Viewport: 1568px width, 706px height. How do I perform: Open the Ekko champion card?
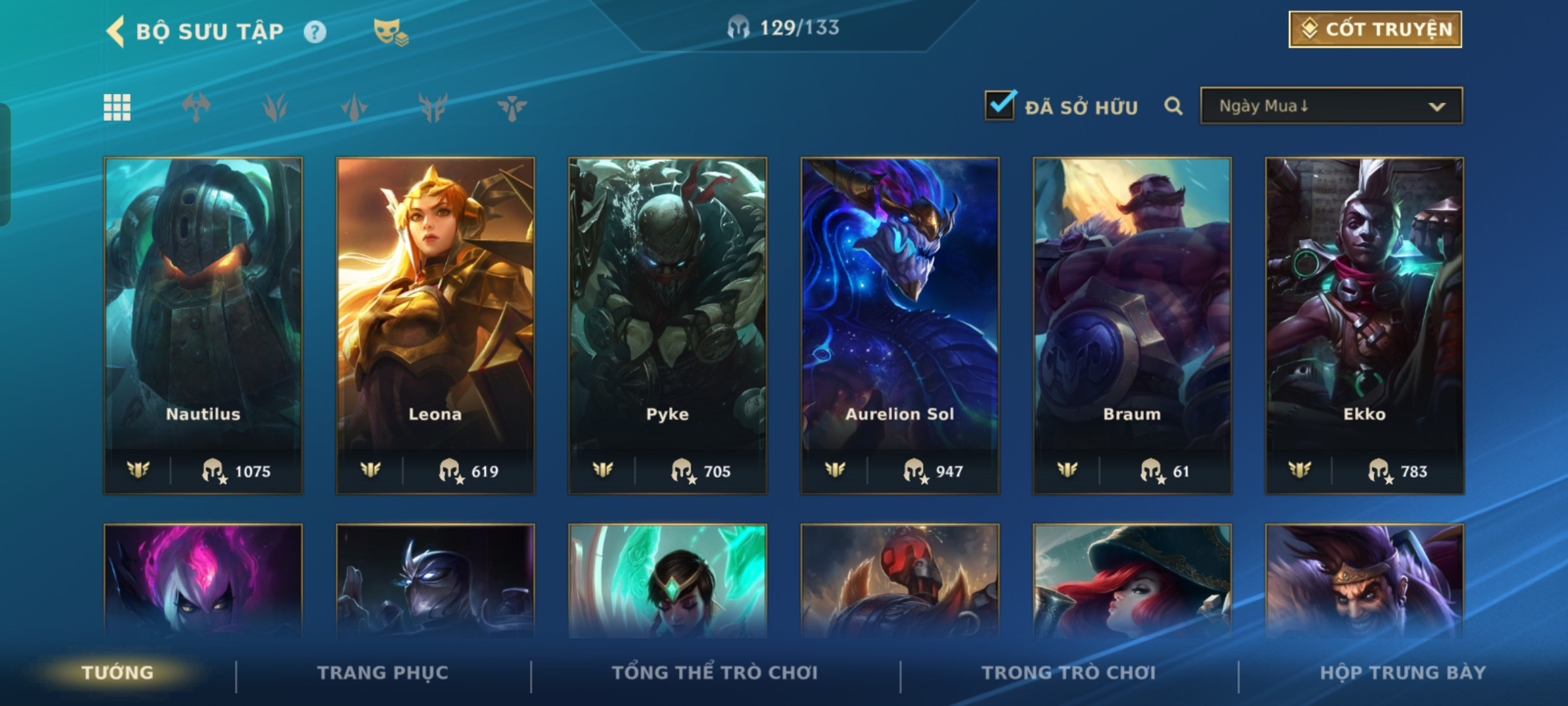[1365, 326]
